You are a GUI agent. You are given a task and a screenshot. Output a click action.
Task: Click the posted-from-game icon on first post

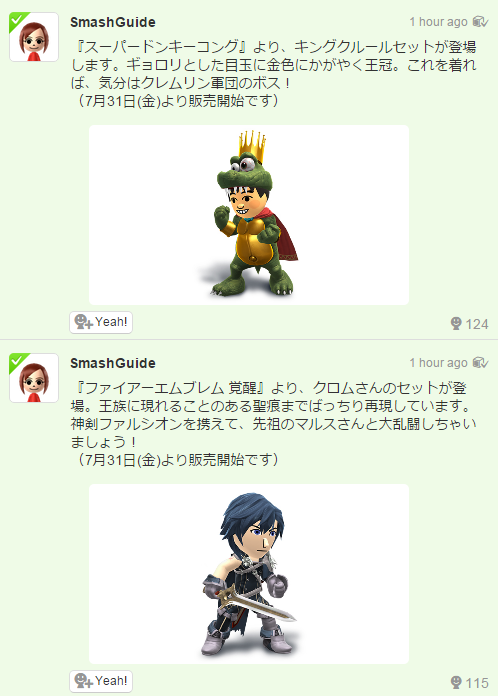coord(481,22)
